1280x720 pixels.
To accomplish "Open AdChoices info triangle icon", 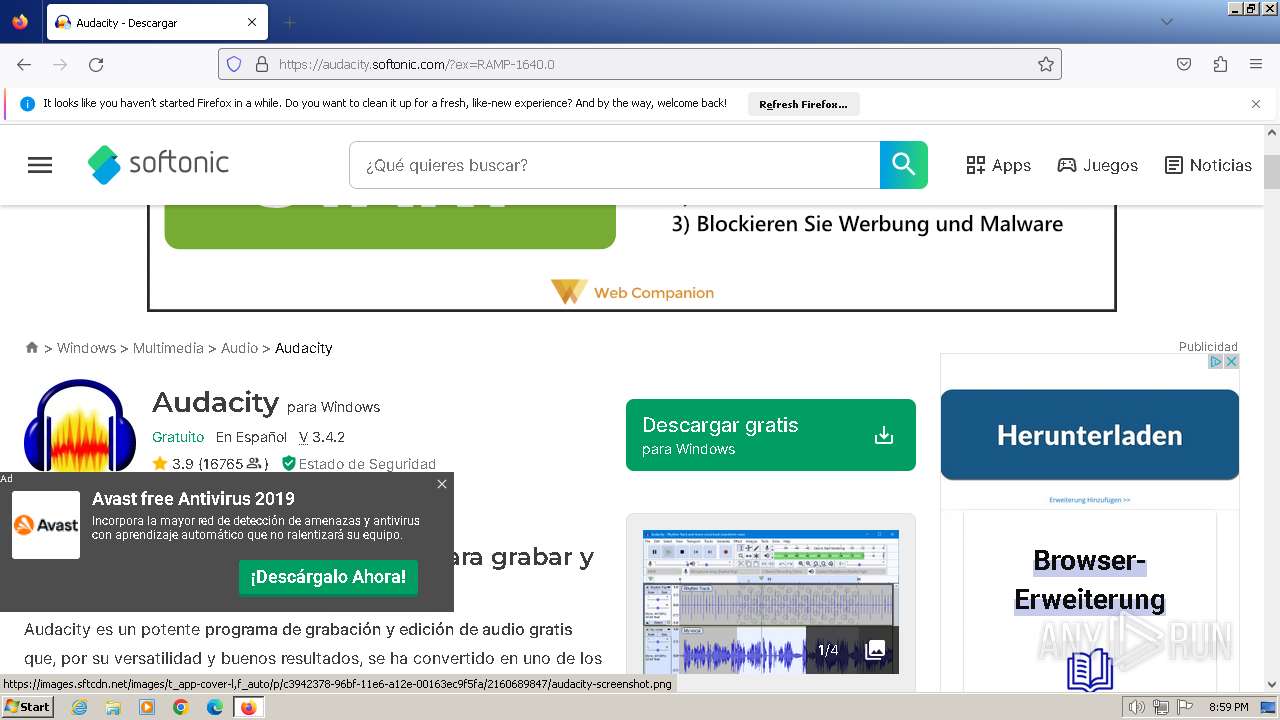I will coord(1217,361).
